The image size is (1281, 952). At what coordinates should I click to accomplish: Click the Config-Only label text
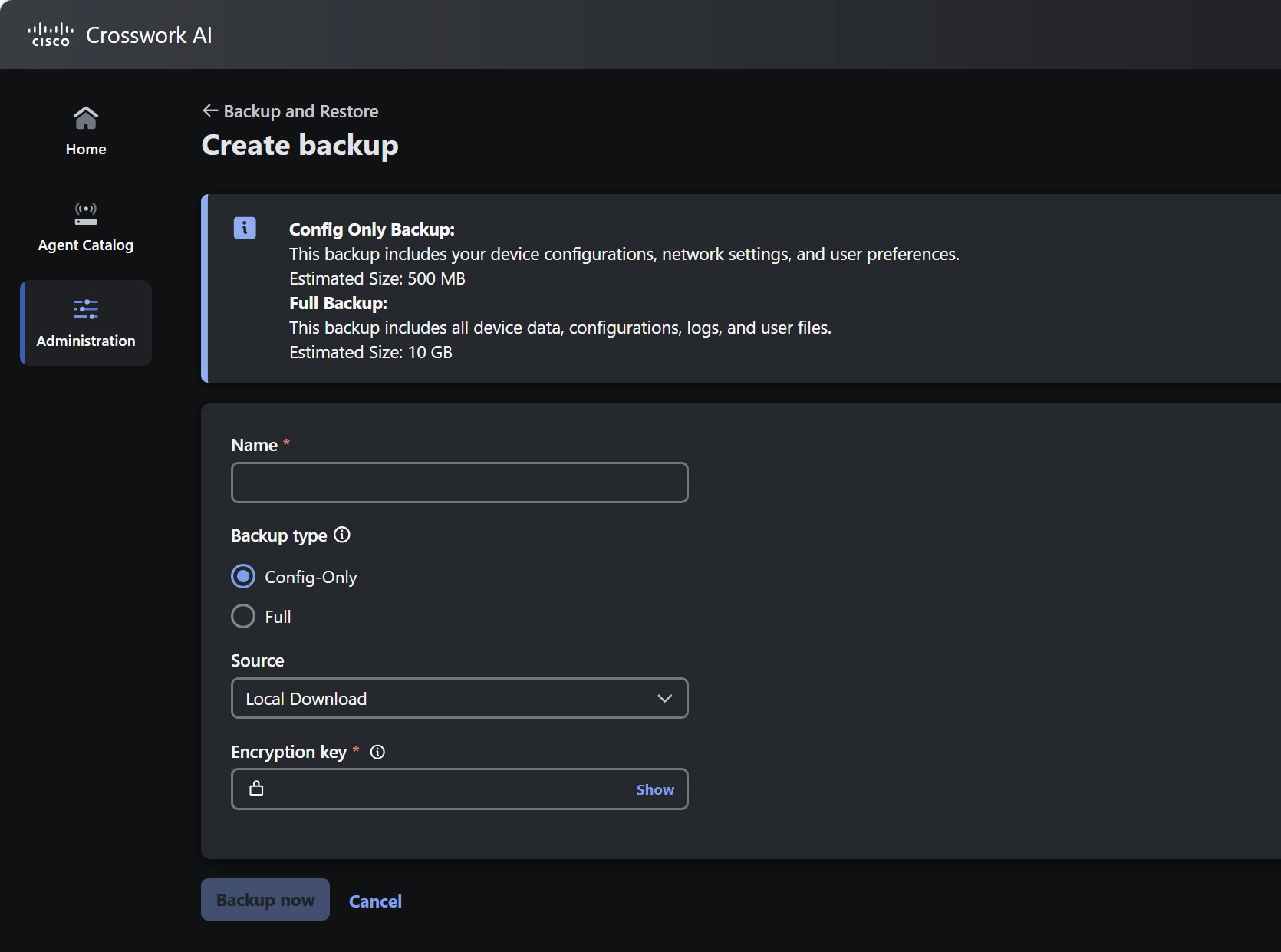pos(311,577)
